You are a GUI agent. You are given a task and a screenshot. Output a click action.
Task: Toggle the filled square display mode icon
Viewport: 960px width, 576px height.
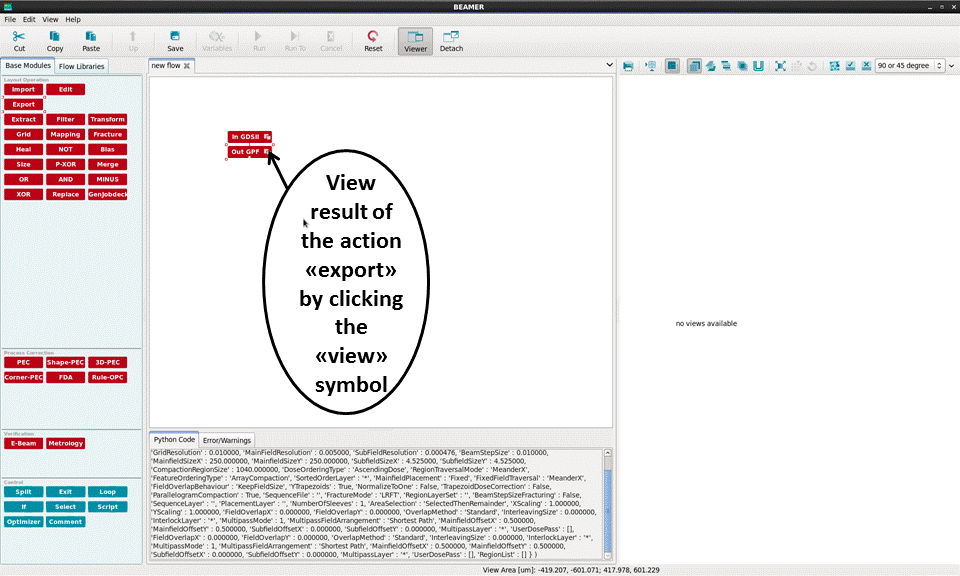click(672, 66)
